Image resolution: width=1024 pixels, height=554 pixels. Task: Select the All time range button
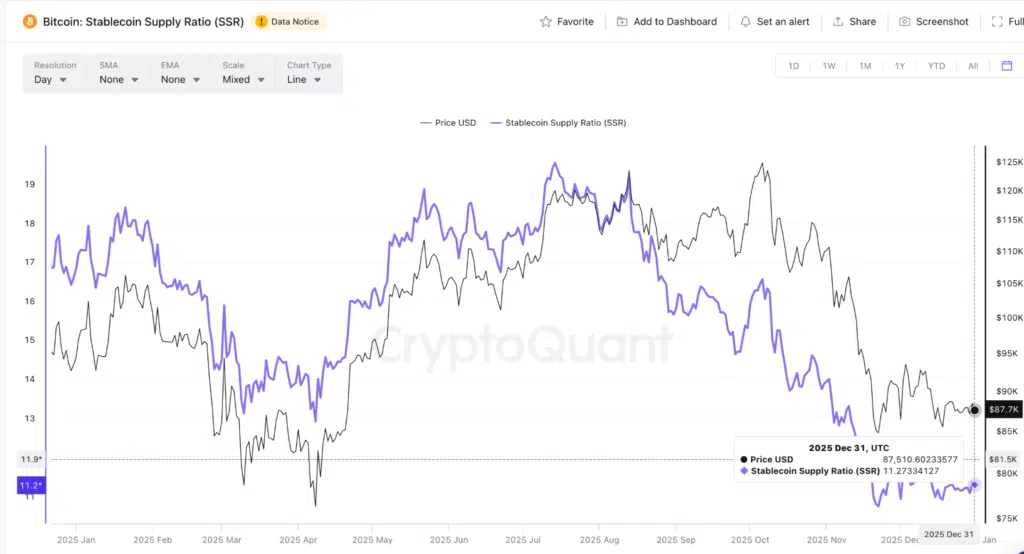(x=973, y=66)
